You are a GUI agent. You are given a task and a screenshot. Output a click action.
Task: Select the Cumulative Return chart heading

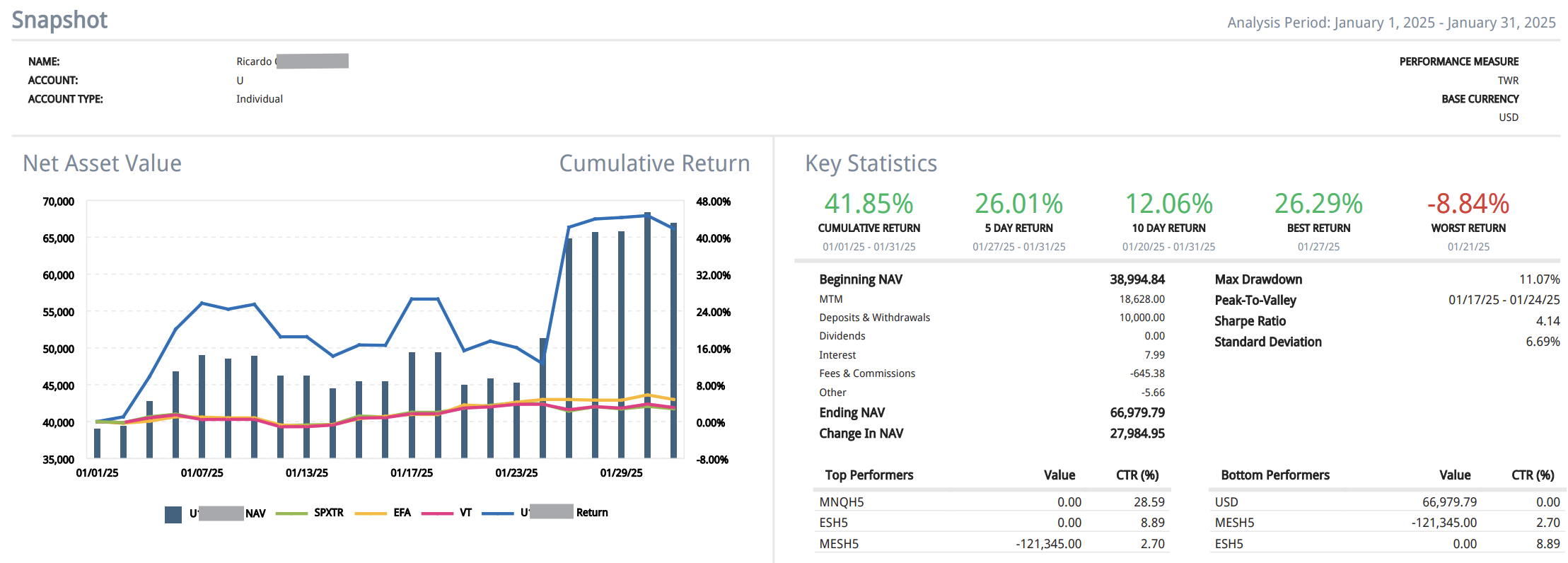tap(654, 163)
